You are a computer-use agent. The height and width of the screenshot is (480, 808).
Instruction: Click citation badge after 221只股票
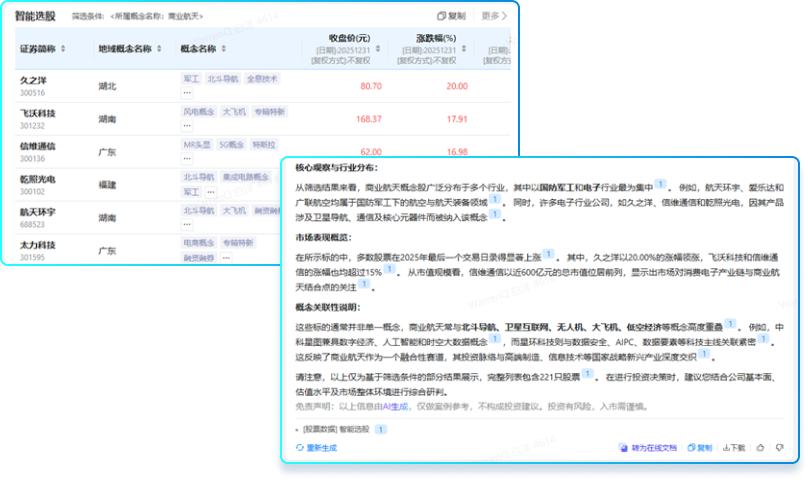point(590,378)
